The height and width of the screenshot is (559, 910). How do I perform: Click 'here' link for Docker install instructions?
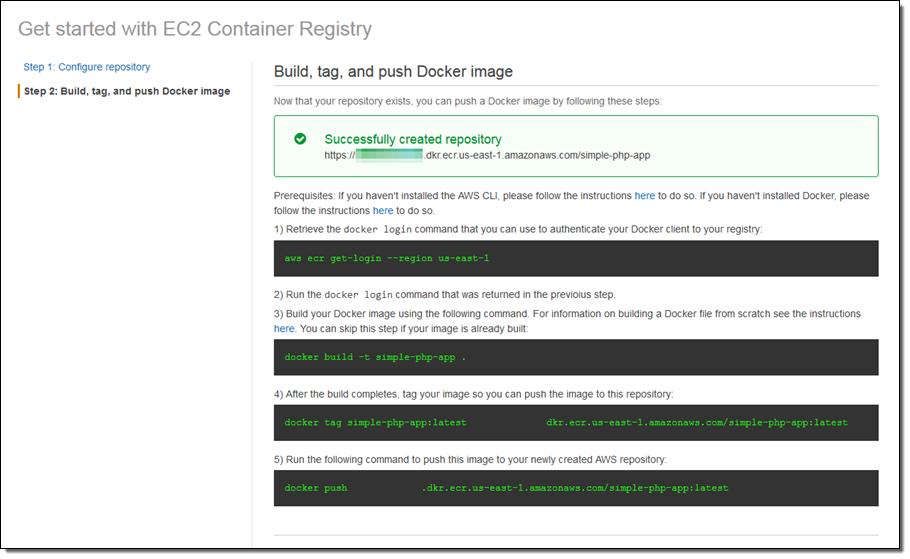[x=382, y=211]
